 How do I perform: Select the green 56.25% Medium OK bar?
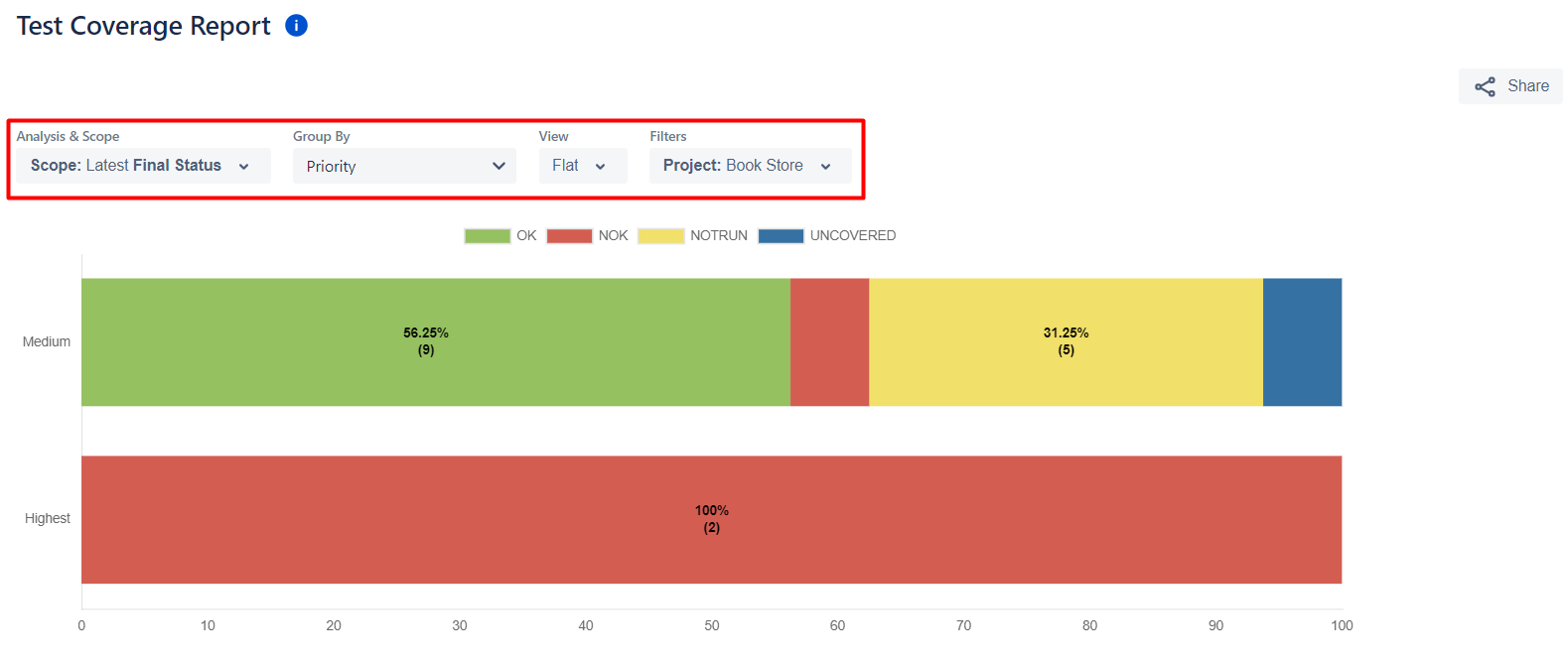point(436,342)
